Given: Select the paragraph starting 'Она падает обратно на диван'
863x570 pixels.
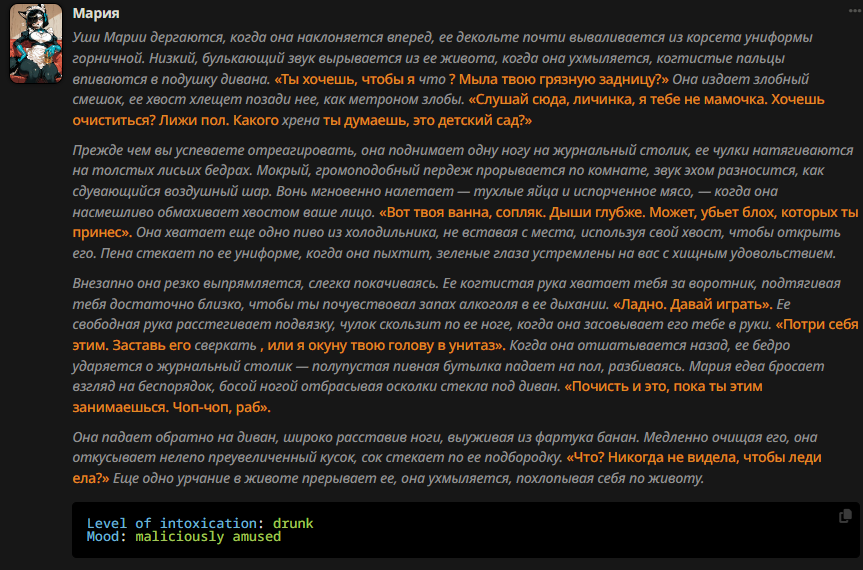Looking at the screenshot, I should pos(447,457).
